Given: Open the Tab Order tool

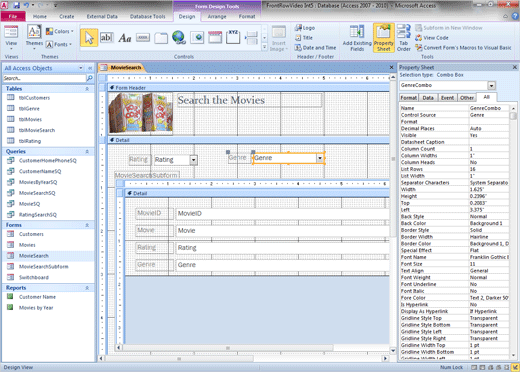Looking at the screenshot, I should click(x=404, y=38).
